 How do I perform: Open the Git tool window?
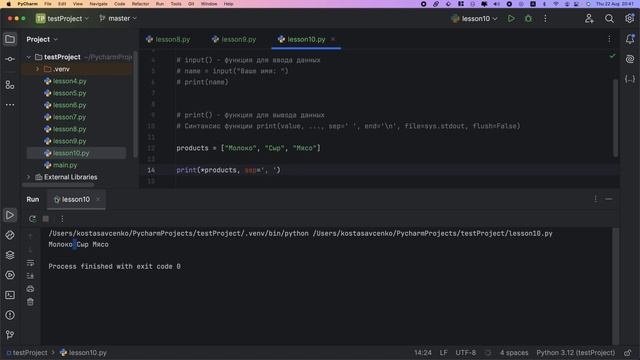point(10,335)
